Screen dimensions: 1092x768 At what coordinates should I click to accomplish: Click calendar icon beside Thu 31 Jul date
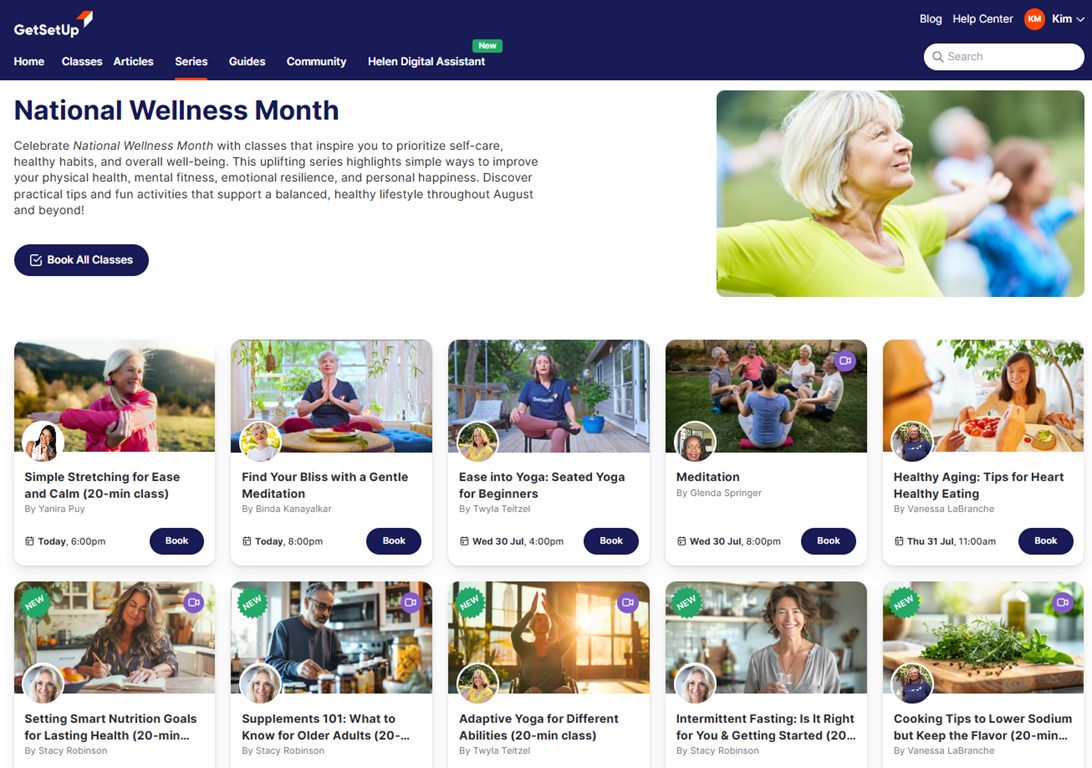click(898, 541)
